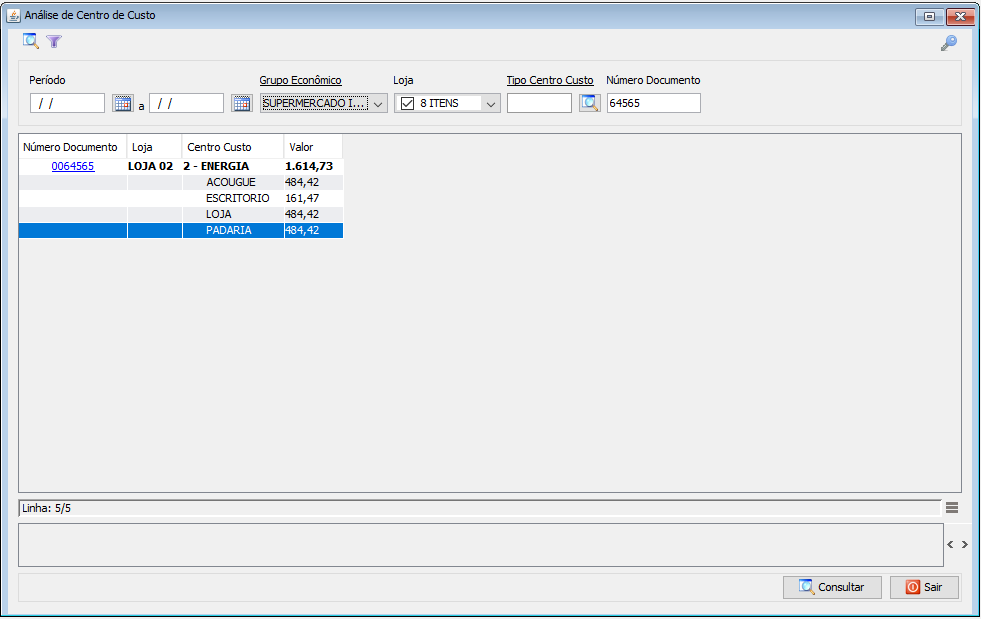The height and width of the screenshot is (619, 981).
Task: Open the Loja dropdown arrow
Action: (x=490, y=103)
